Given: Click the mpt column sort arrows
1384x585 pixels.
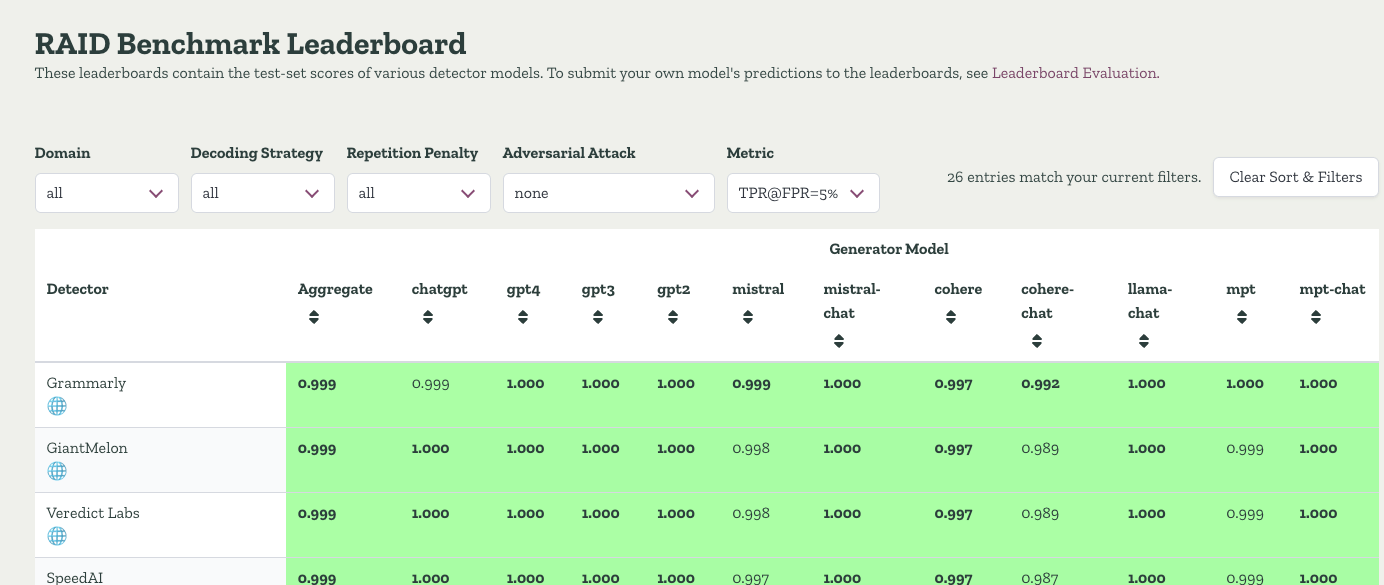Looking at the screenshot, I should tap(1241, 317).
